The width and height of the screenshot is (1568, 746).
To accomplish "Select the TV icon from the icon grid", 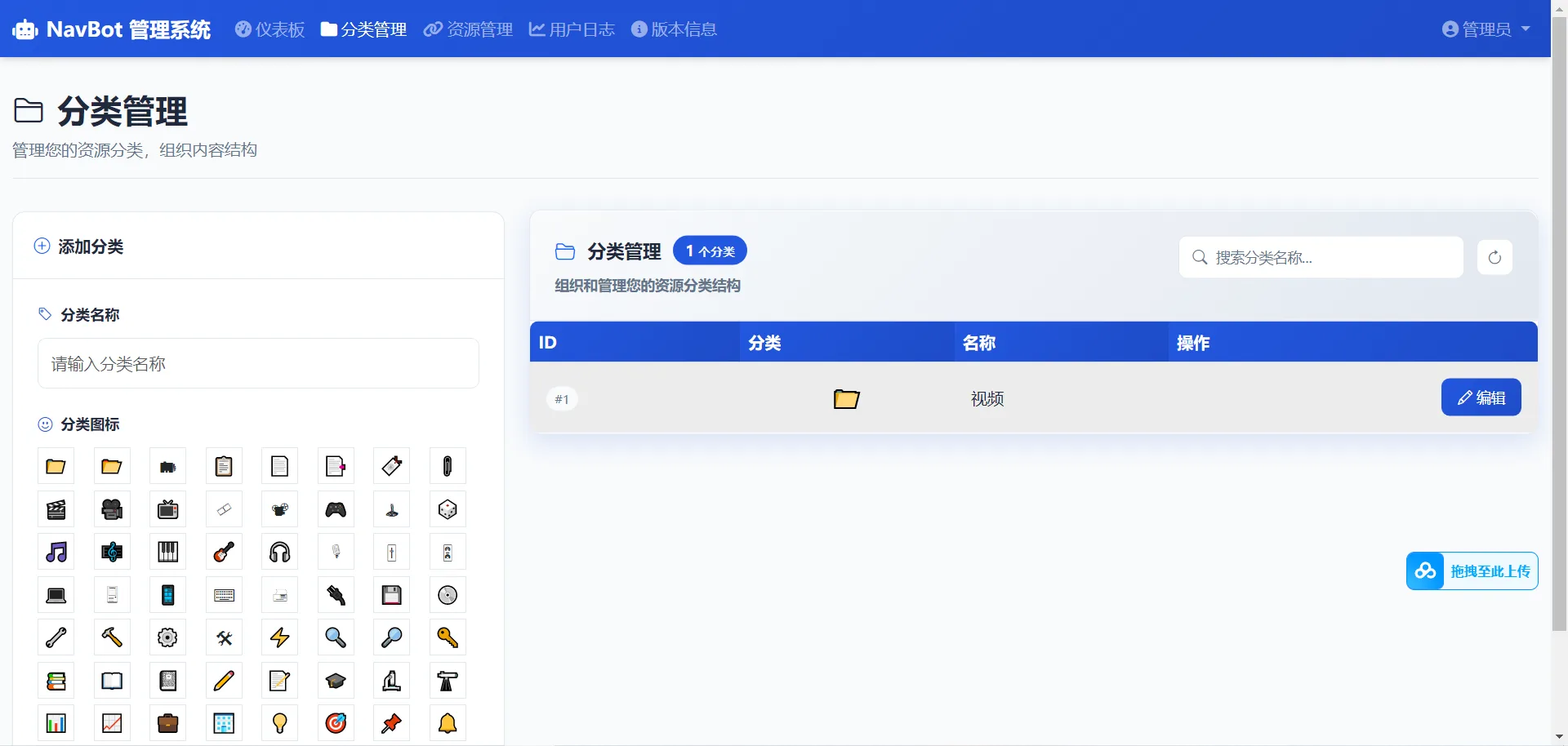I will point(167,508).
